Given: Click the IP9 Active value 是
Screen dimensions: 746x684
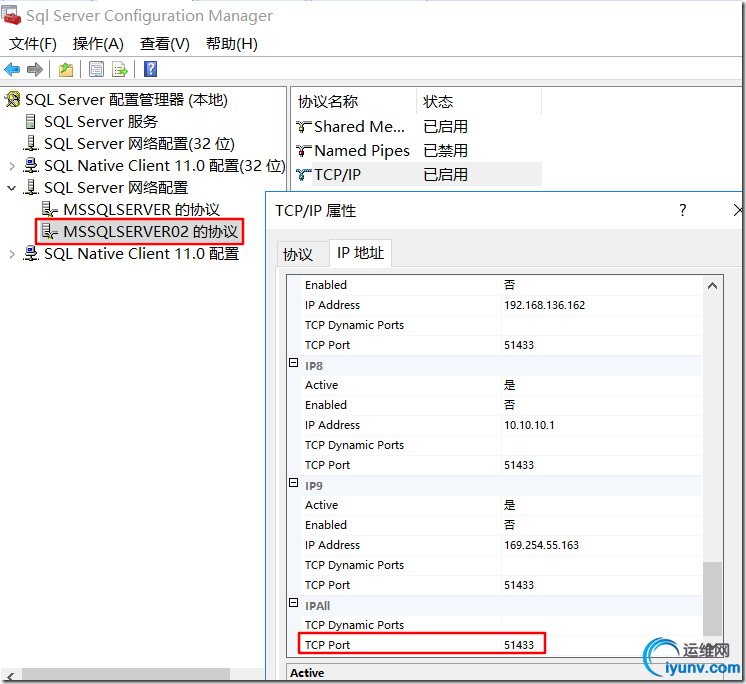Looking at the screenshot, I should pyautogui.click(x=509, y=505).
